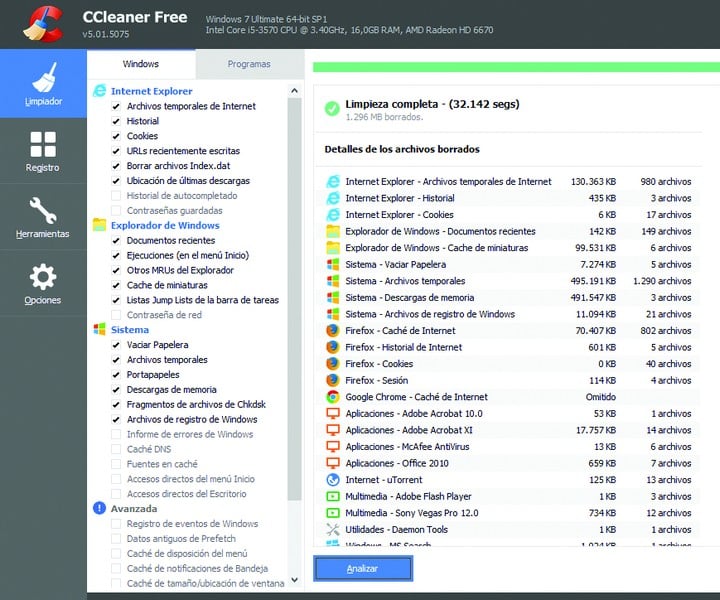Click the 130.363 KB size value
This screenshot has height=600, width=720.
click(593, 181)
